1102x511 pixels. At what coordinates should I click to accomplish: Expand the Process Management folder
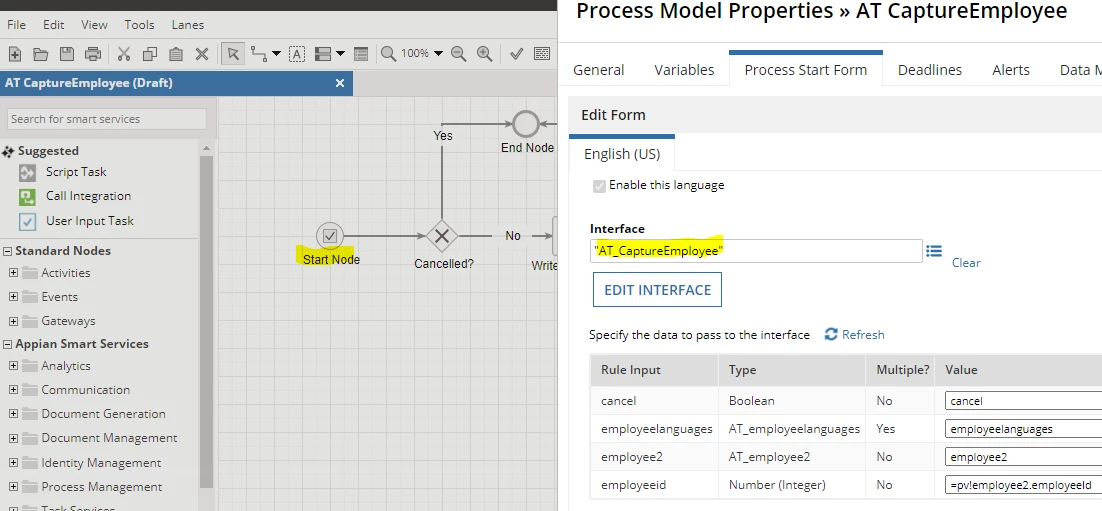coord(13,486)
